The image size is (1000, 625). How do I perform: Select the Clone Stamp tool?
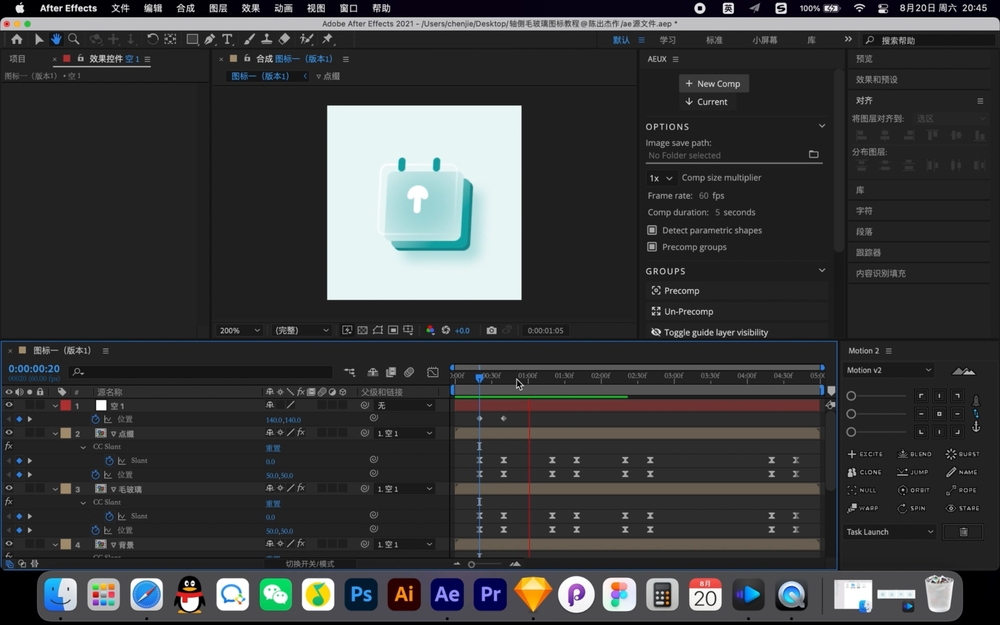coord(267,40)
